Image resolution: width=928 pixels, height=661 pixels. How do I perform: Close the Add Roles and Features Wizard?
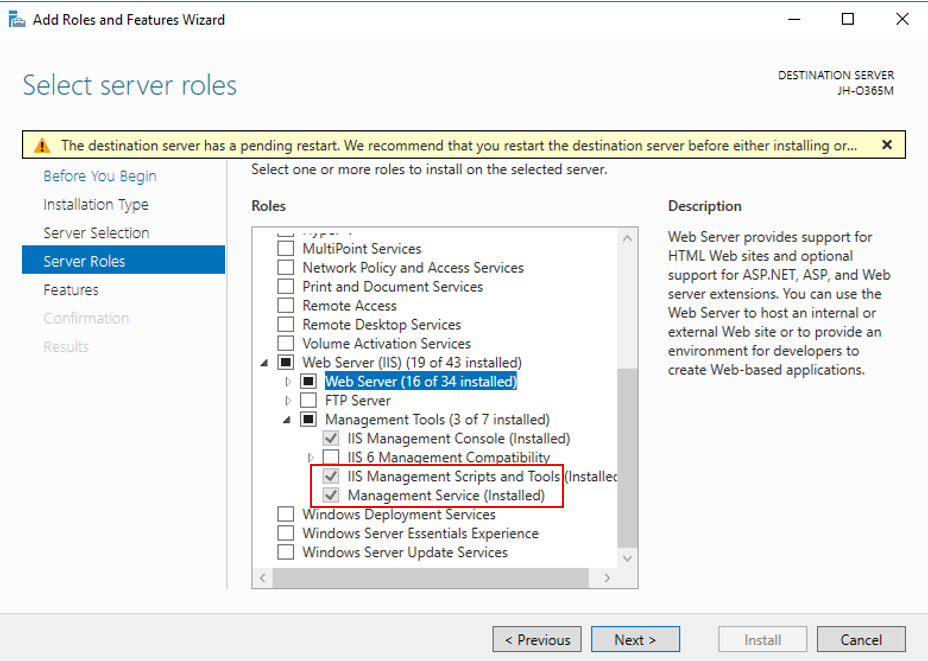click(902, 20)
